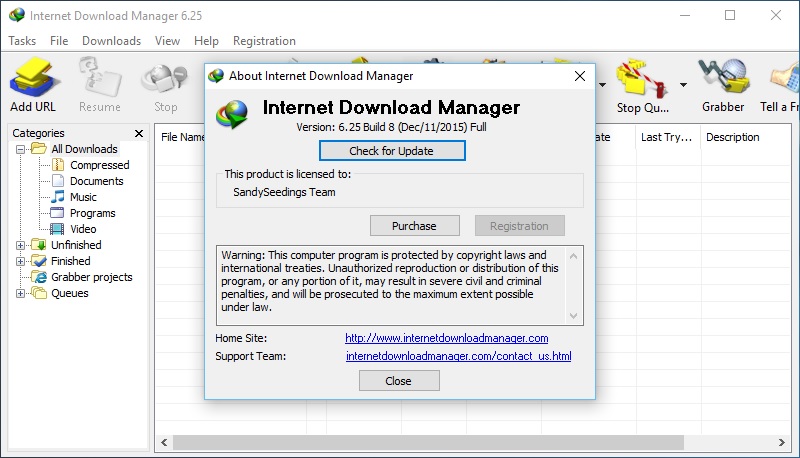
Task: Click the Queues folder icon
Action: pos(39,293)
